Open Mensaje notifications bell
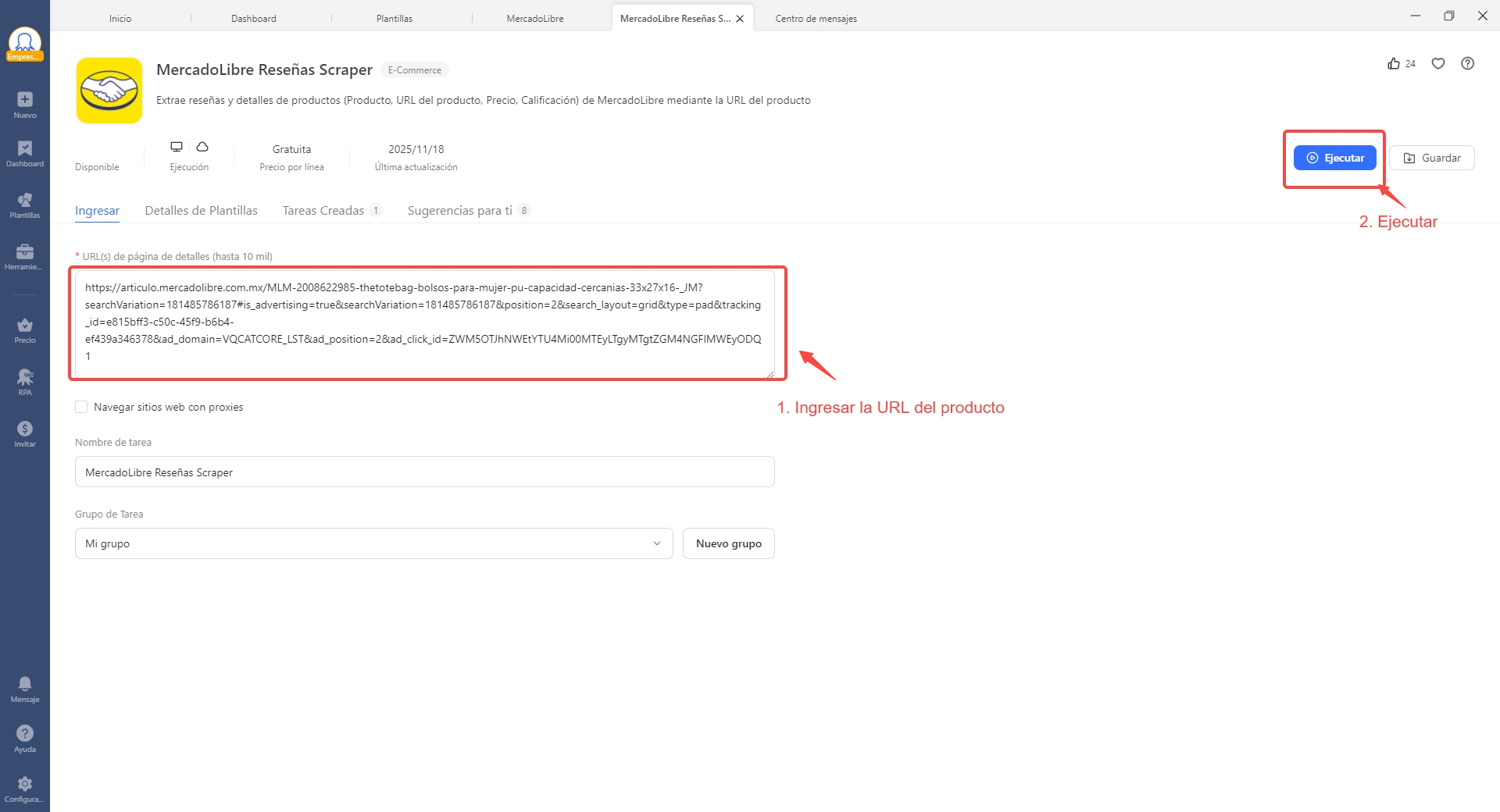Viewport: 1500px width, 812px height. pyautogui.click(x=25, y=688)
